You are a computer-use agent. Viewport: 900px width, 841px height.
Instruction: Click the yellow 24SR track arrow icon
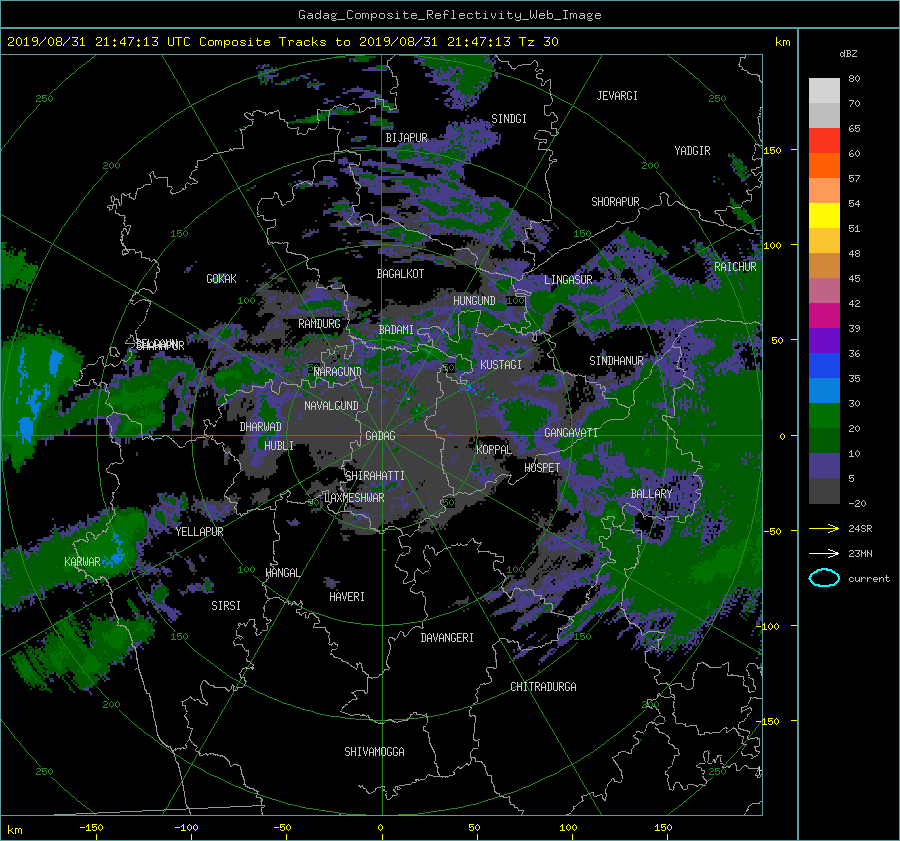(824, 528)
